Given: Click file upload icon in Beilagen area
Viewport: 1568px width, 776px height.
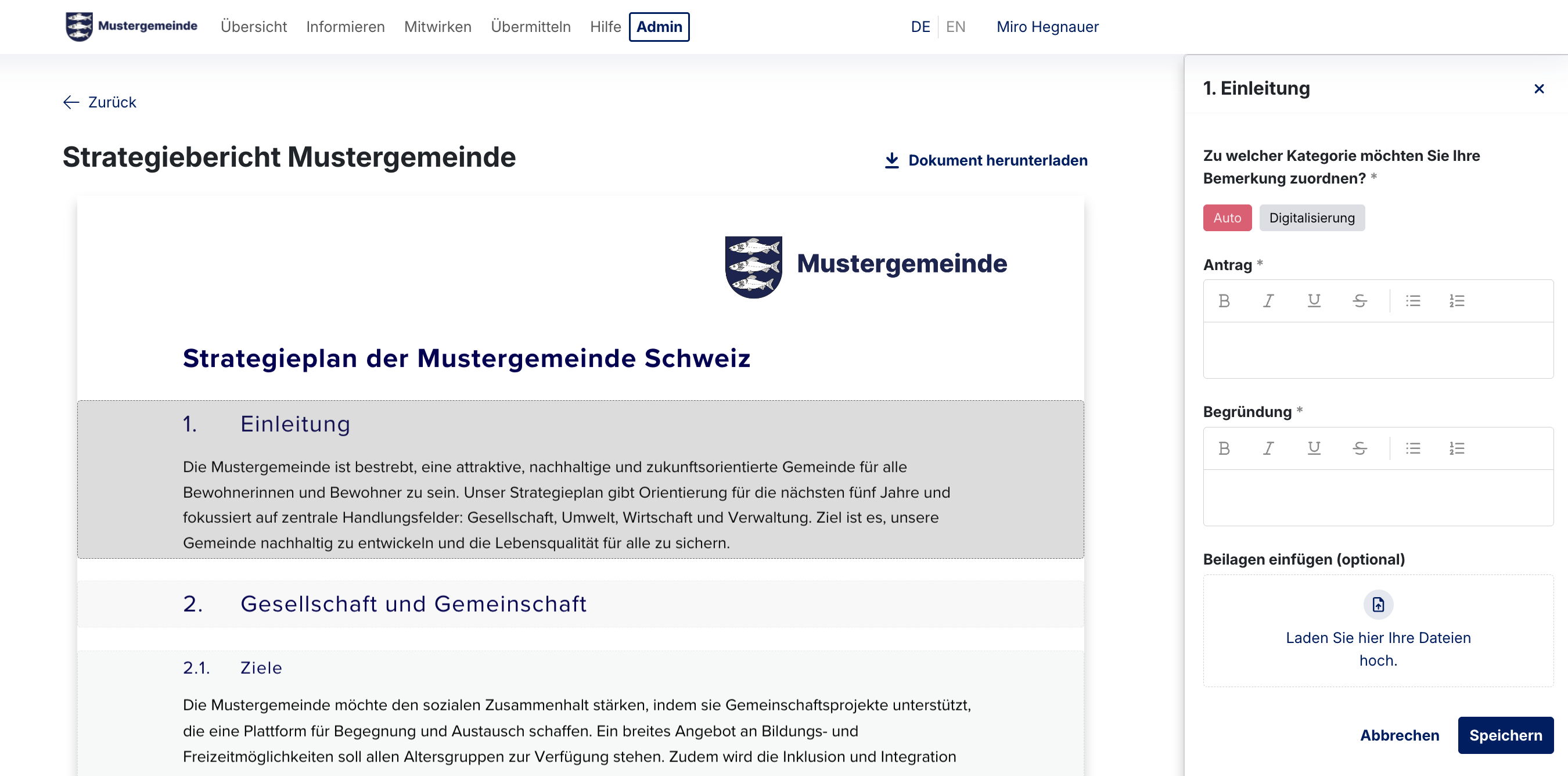Looking at the screenshot, I should pos(1378,605).
